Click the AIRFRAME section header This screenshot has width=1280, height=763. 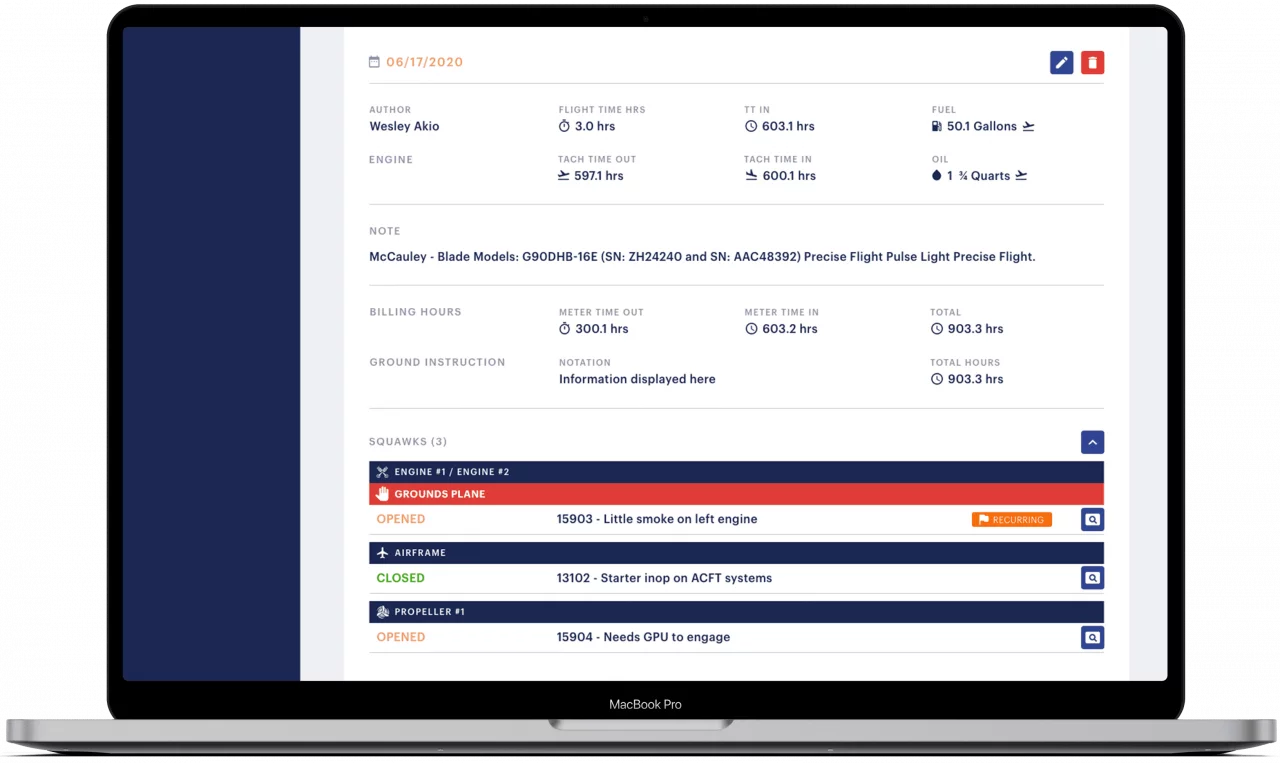click(736, 553)
